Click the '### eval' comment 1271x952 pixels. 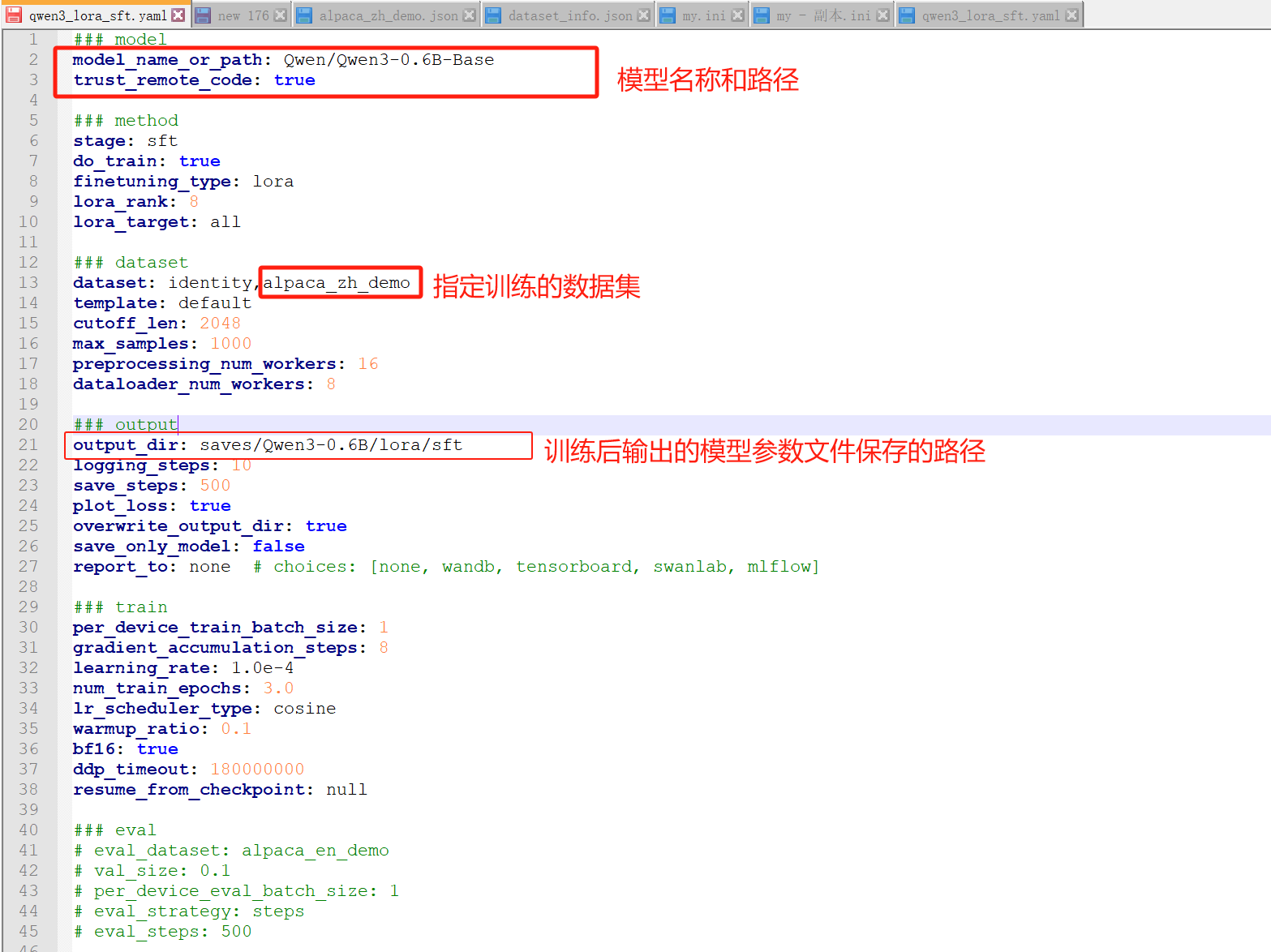[114, 830]
